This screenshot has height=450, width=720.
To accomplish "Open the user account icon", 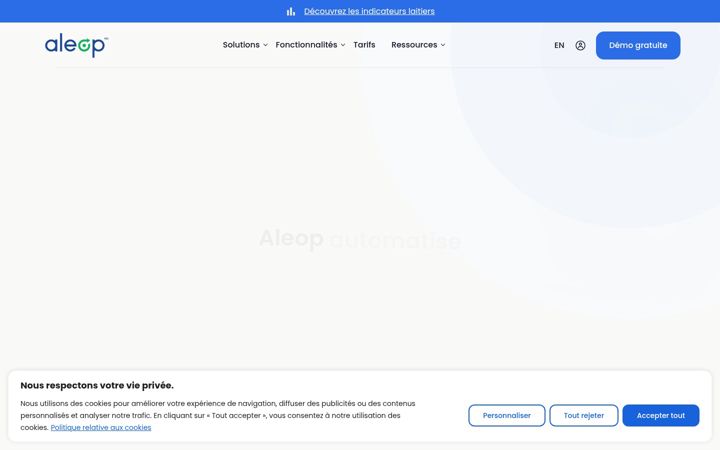I will click(580, 45).
